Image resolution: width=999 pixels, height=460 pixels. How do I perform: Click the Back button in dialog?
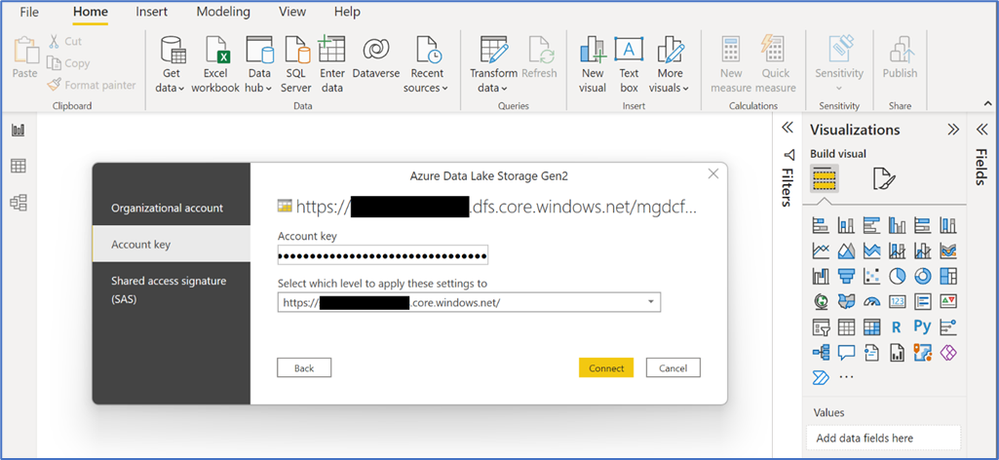pos(304,368)
